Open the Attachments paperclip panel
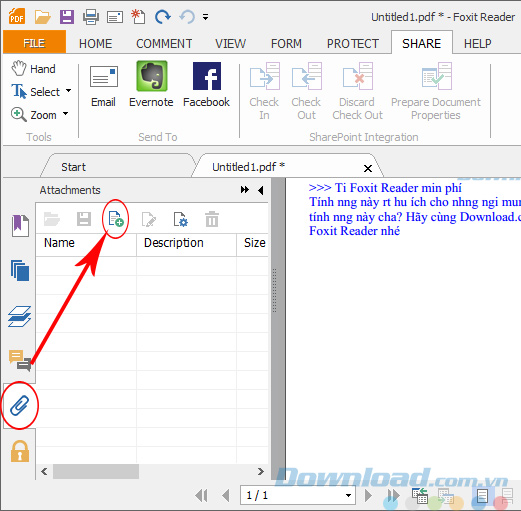The image size is (521, 511). [20, 405]
